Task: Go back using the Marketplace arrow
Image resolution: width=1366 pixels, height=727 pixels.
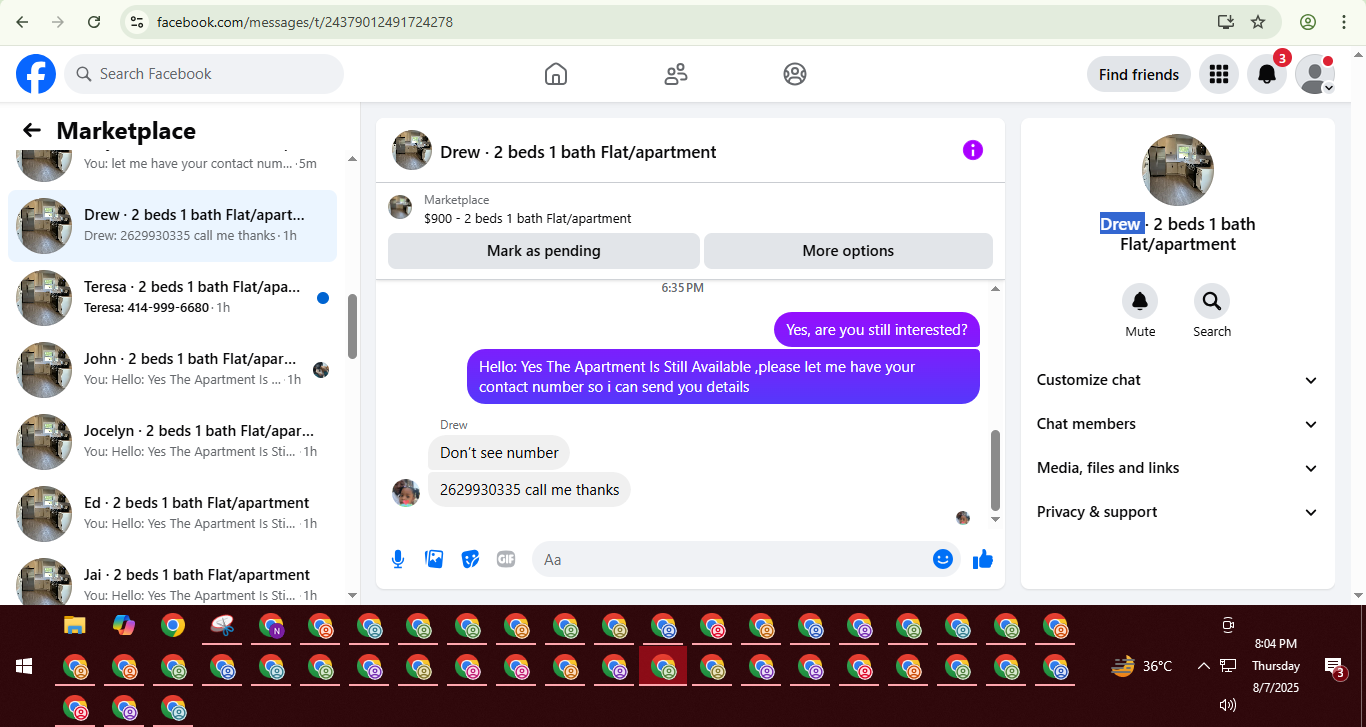Action: click(x=32, y=131)
